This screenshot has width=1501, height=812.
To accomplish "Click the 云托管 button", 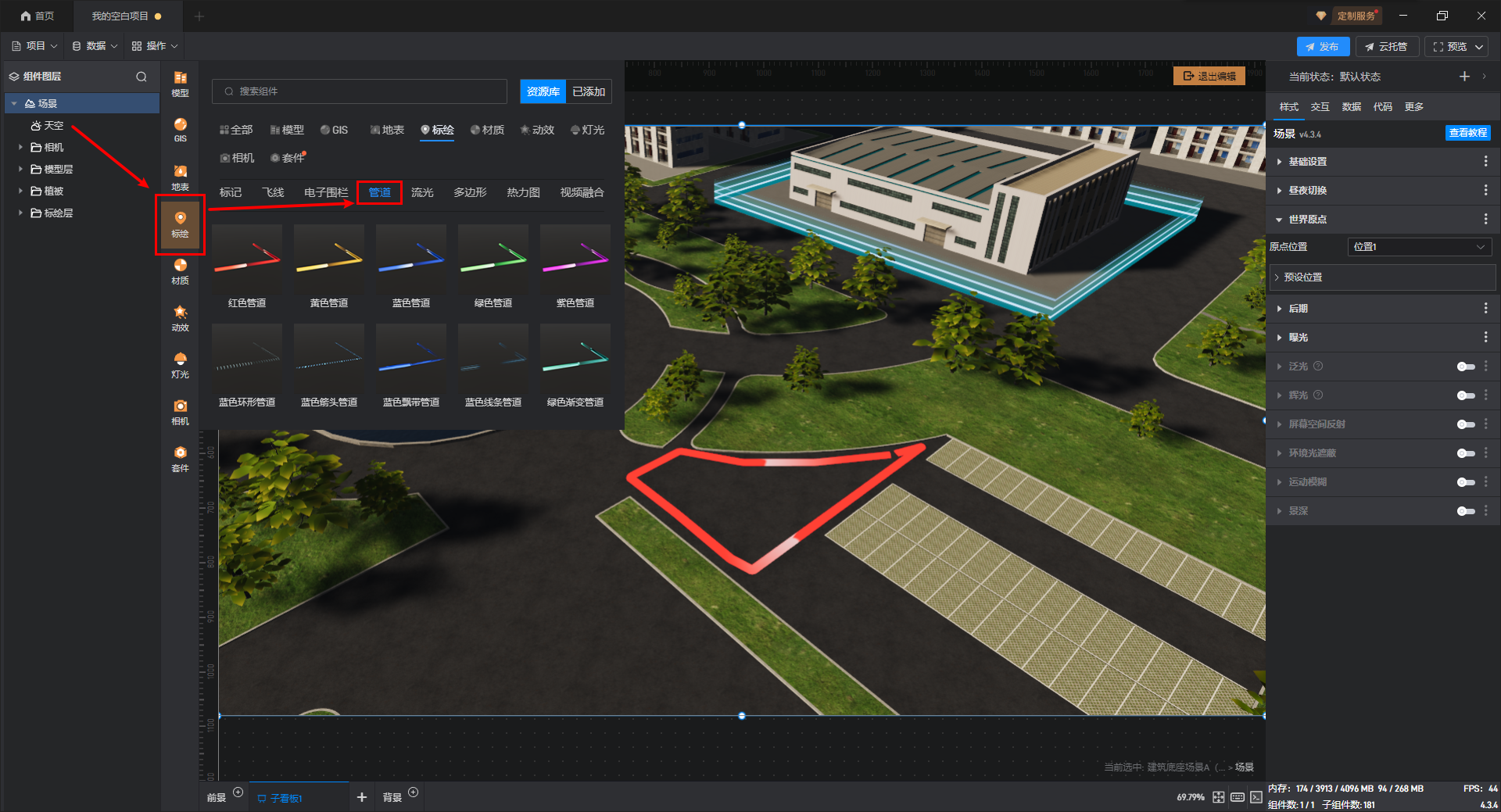I will click(x=1387, y=47).
